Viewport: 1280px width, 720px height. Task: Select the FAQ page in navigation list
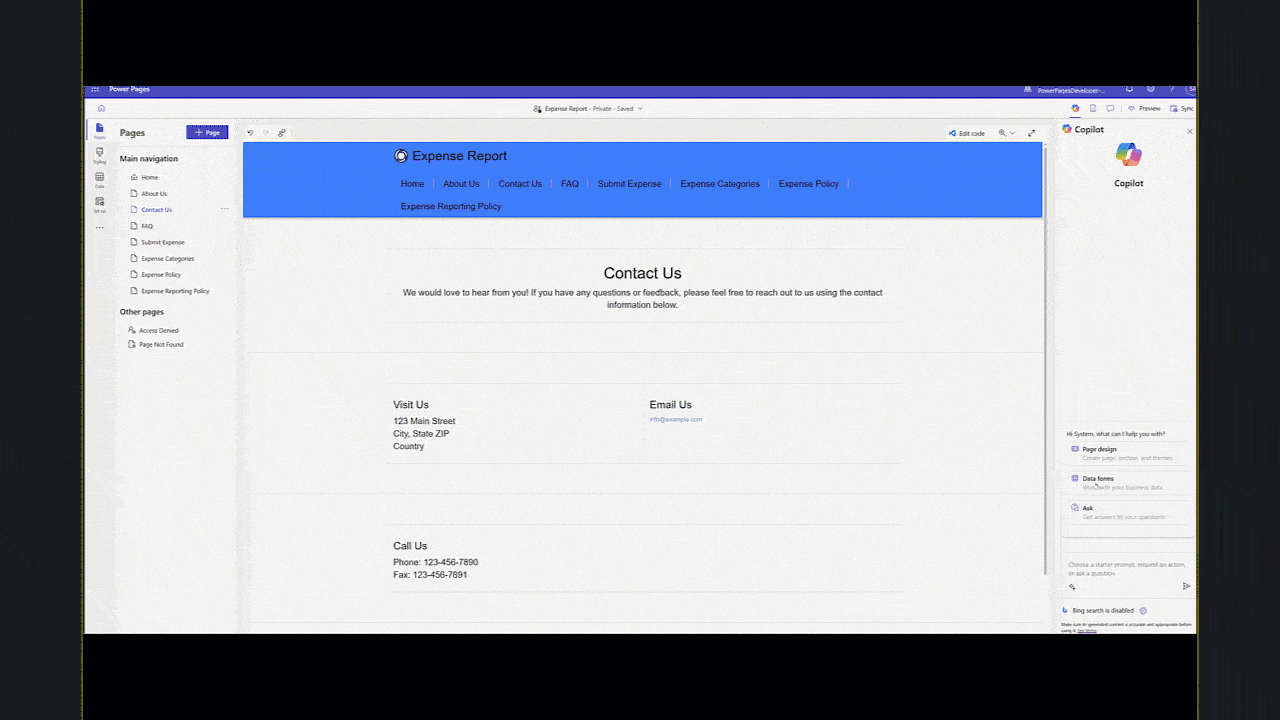147,226
